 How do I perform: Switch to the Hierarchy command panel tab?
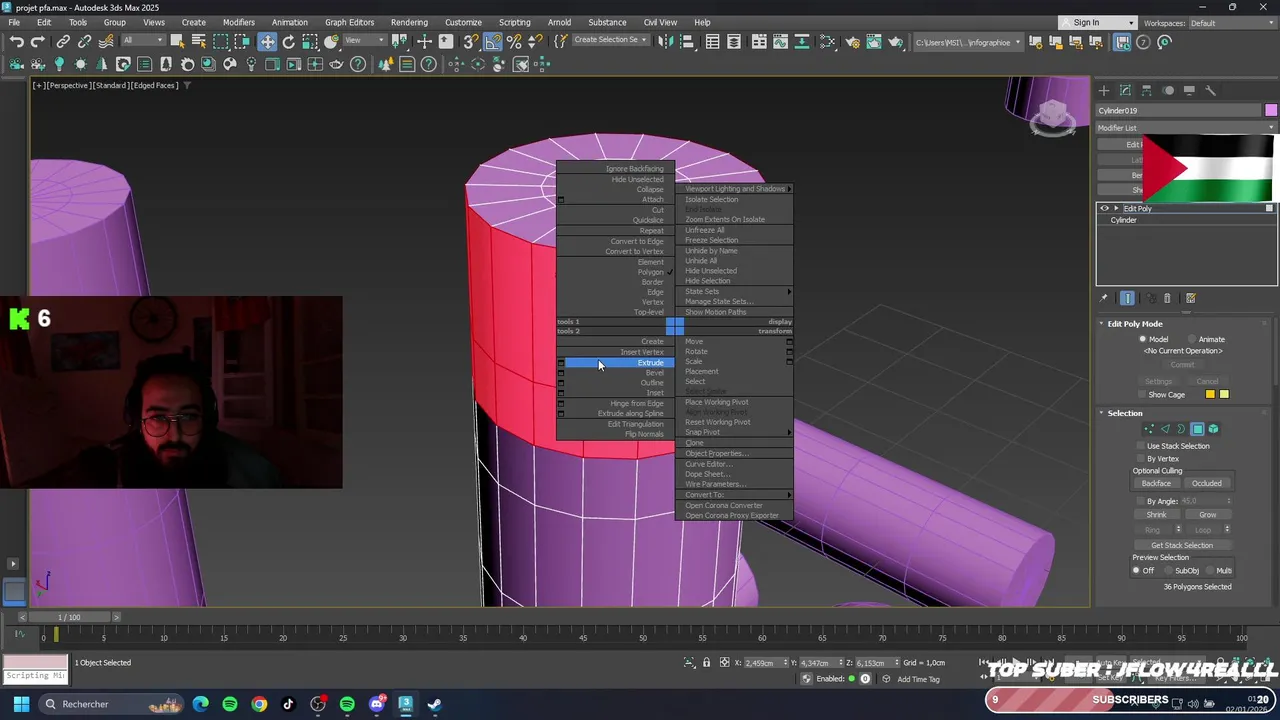click(x=1146, y=90)
